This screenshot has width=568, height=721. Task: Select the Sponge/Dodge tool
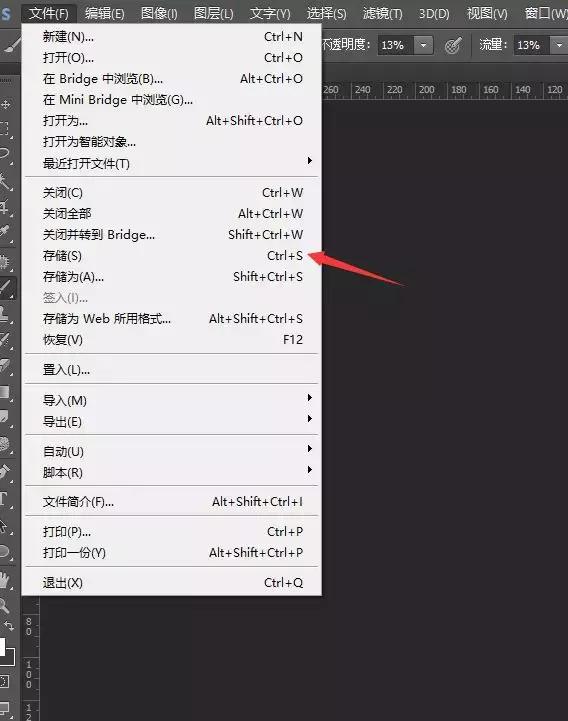6,444
